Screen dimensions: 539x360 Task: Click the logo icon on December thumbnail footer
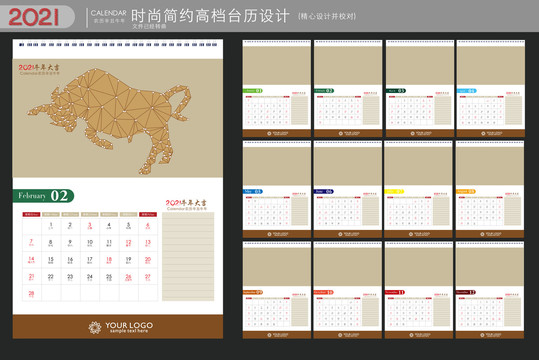coord(482,335)
